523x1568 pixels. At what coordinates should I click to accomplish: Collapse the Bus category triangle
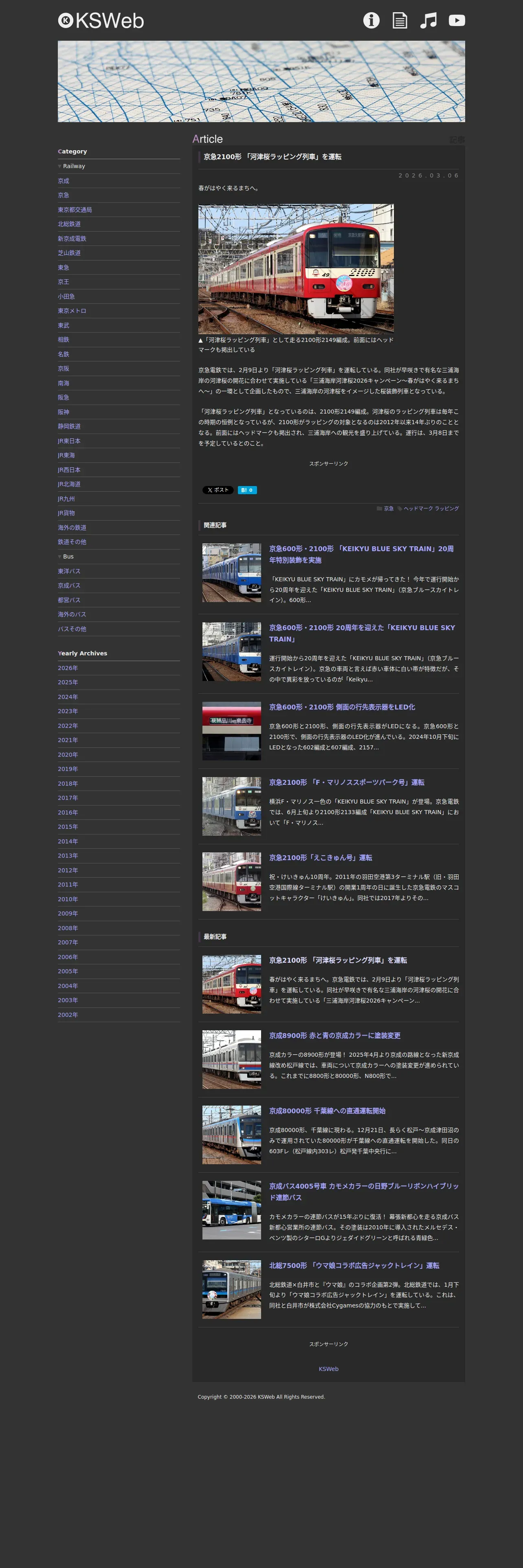59,557
